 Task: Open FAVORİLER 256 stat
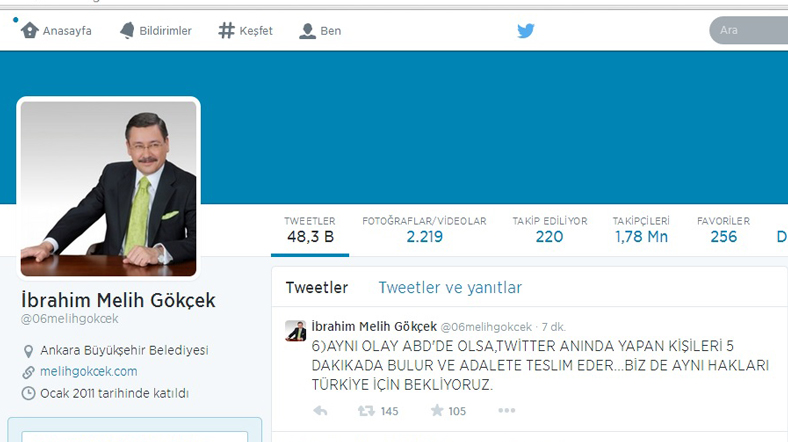click(x=723, y=230)
